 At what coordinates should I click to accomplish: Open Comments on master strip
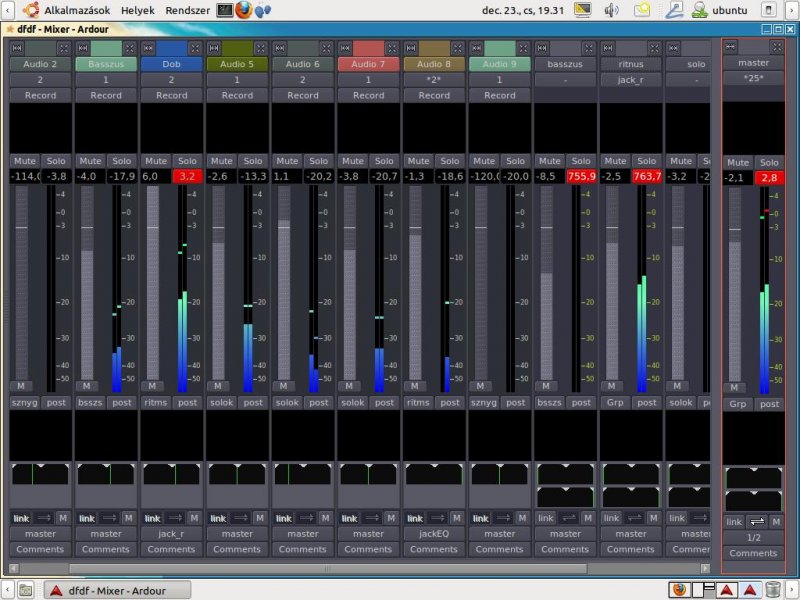point(754,553)
